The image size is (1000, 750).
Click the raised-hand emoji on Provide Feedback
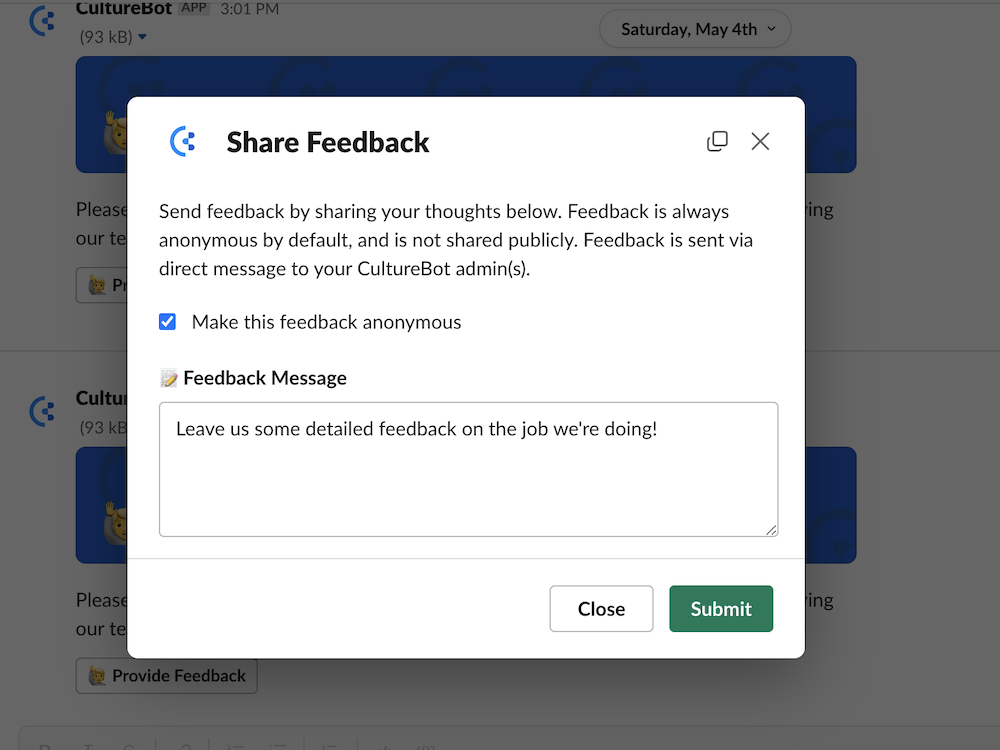[97, 676]
